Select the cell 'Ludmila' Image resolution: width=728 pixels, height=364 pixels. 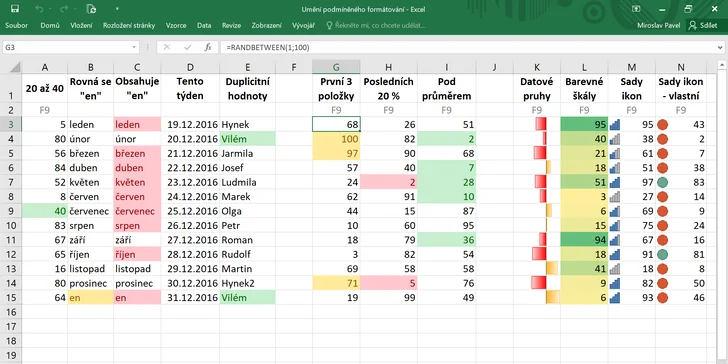click(x=247, y=182)
